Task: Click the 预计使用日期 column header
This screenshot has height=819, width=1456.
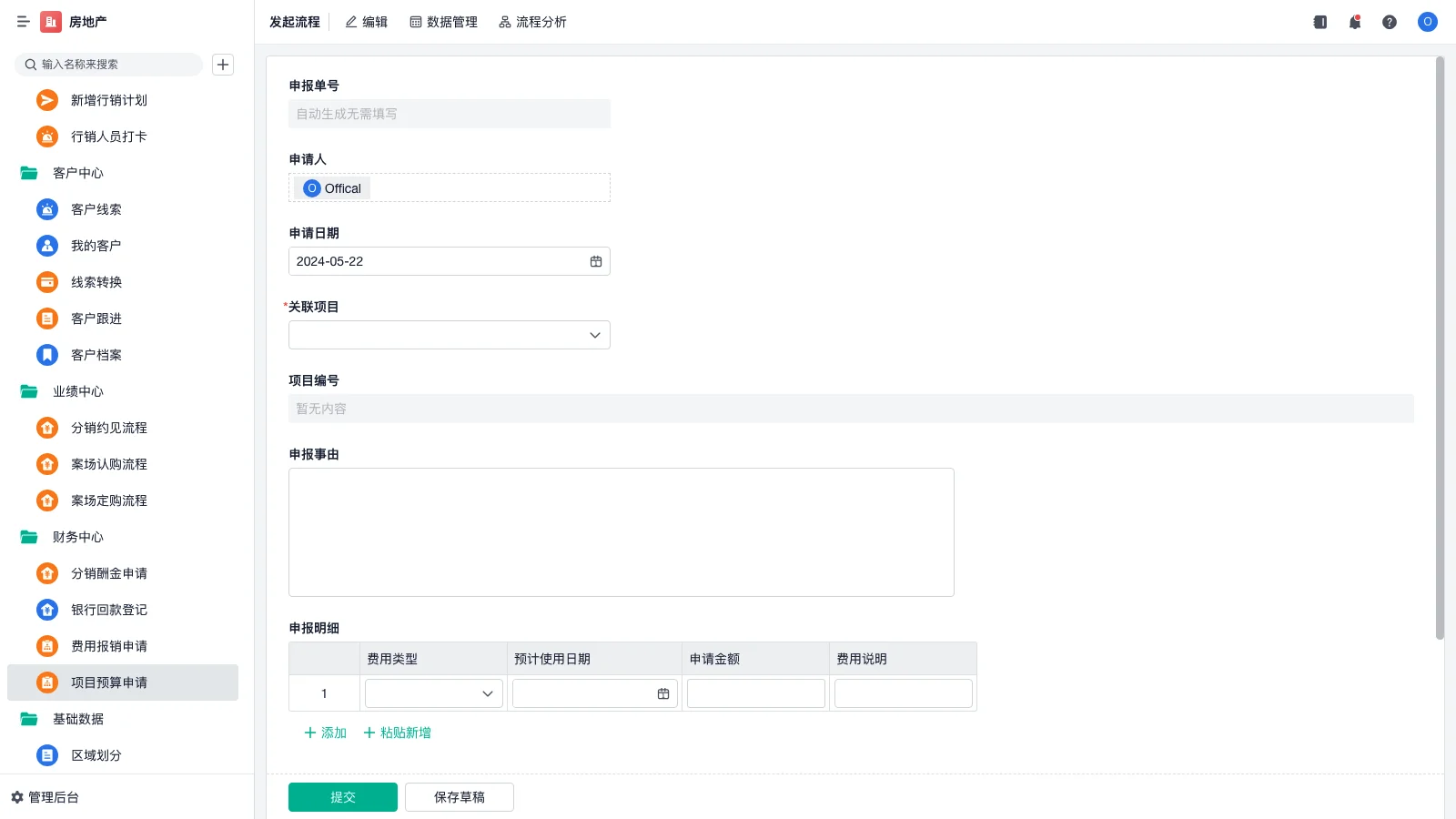Action: [594, 659]
